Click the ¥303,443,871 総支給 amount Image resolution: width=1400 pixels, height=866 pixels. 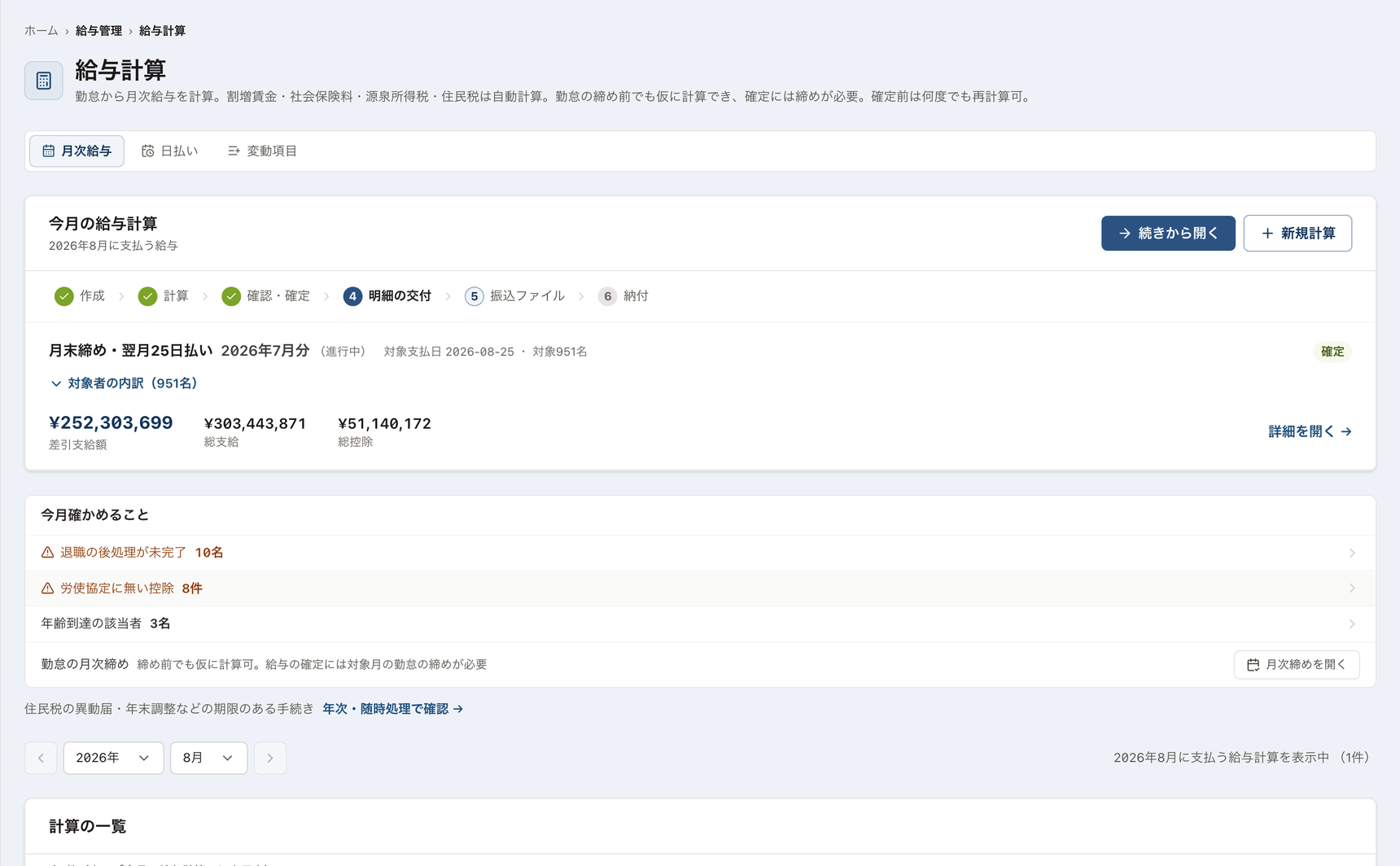(x=255, y=424)
